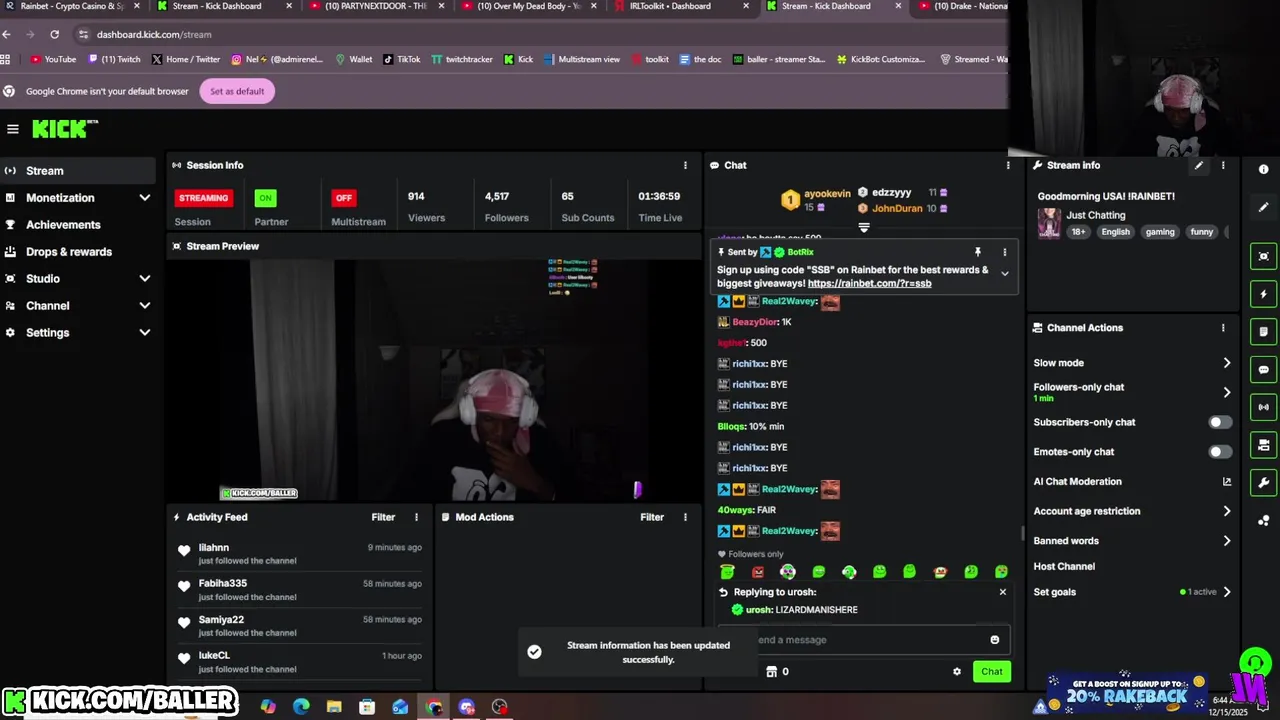Pin icon on BotRix pinned message
This screenshot has width=1280, height=720.
(978, 252)
